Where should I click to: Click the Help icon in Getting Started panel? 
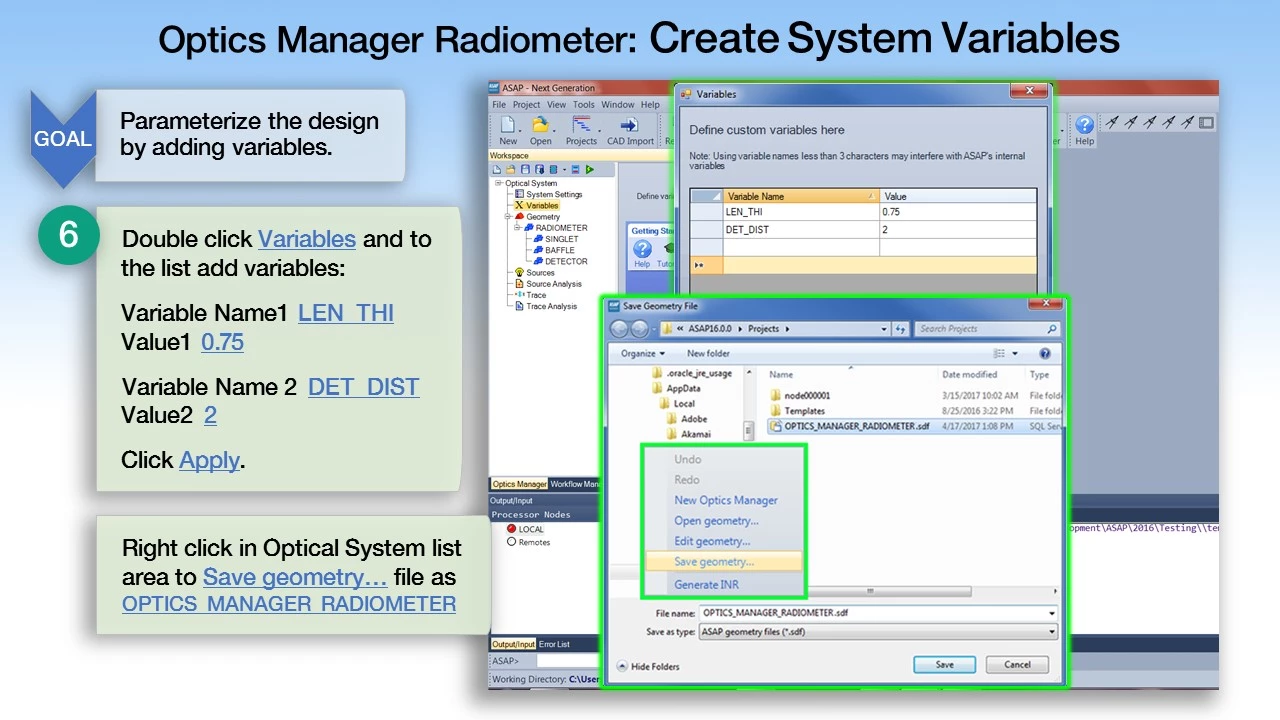click(642, 250)
